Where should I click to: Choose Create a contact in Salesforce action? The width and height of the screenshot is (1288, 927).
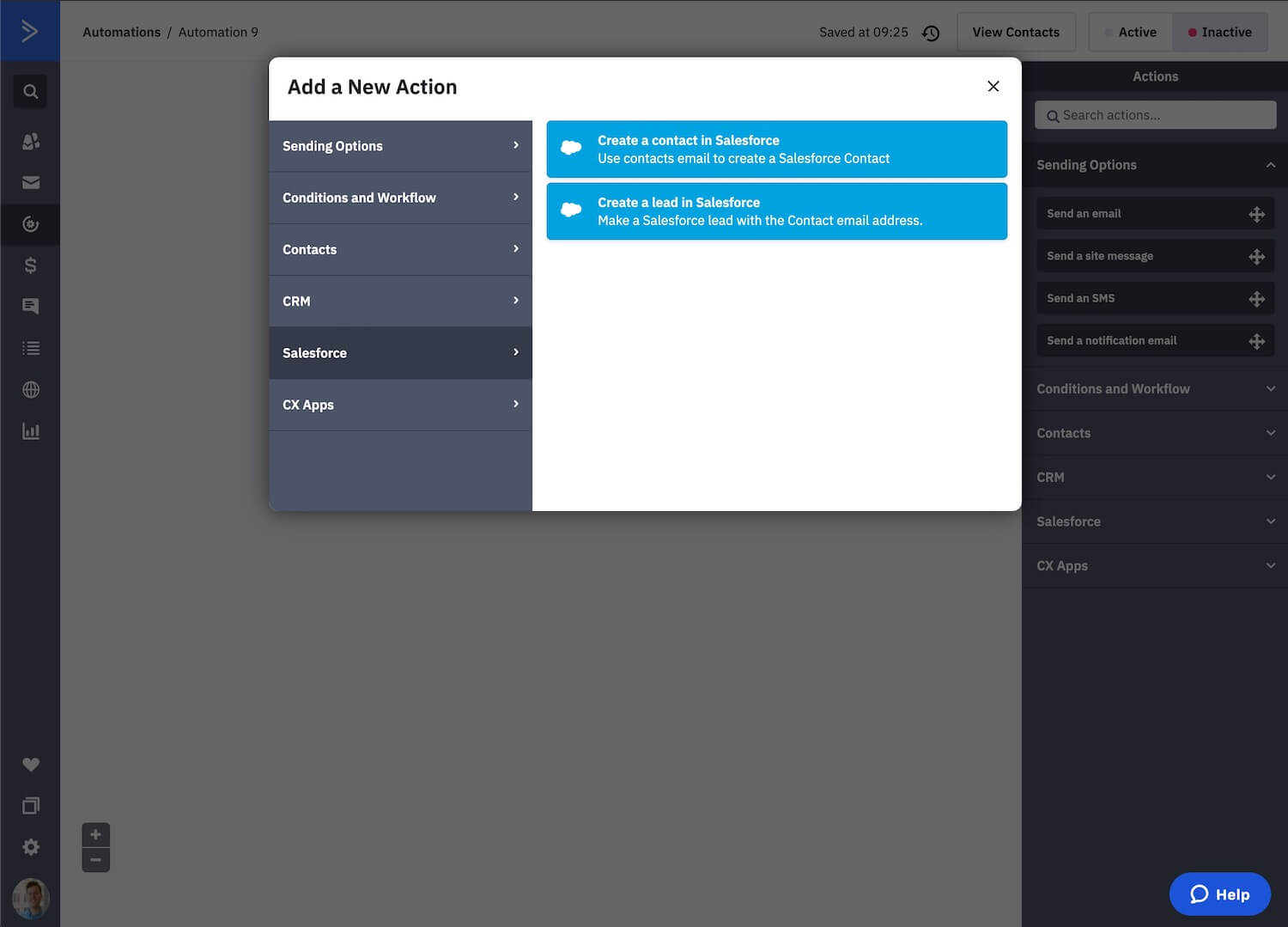[x=776, y=149]
